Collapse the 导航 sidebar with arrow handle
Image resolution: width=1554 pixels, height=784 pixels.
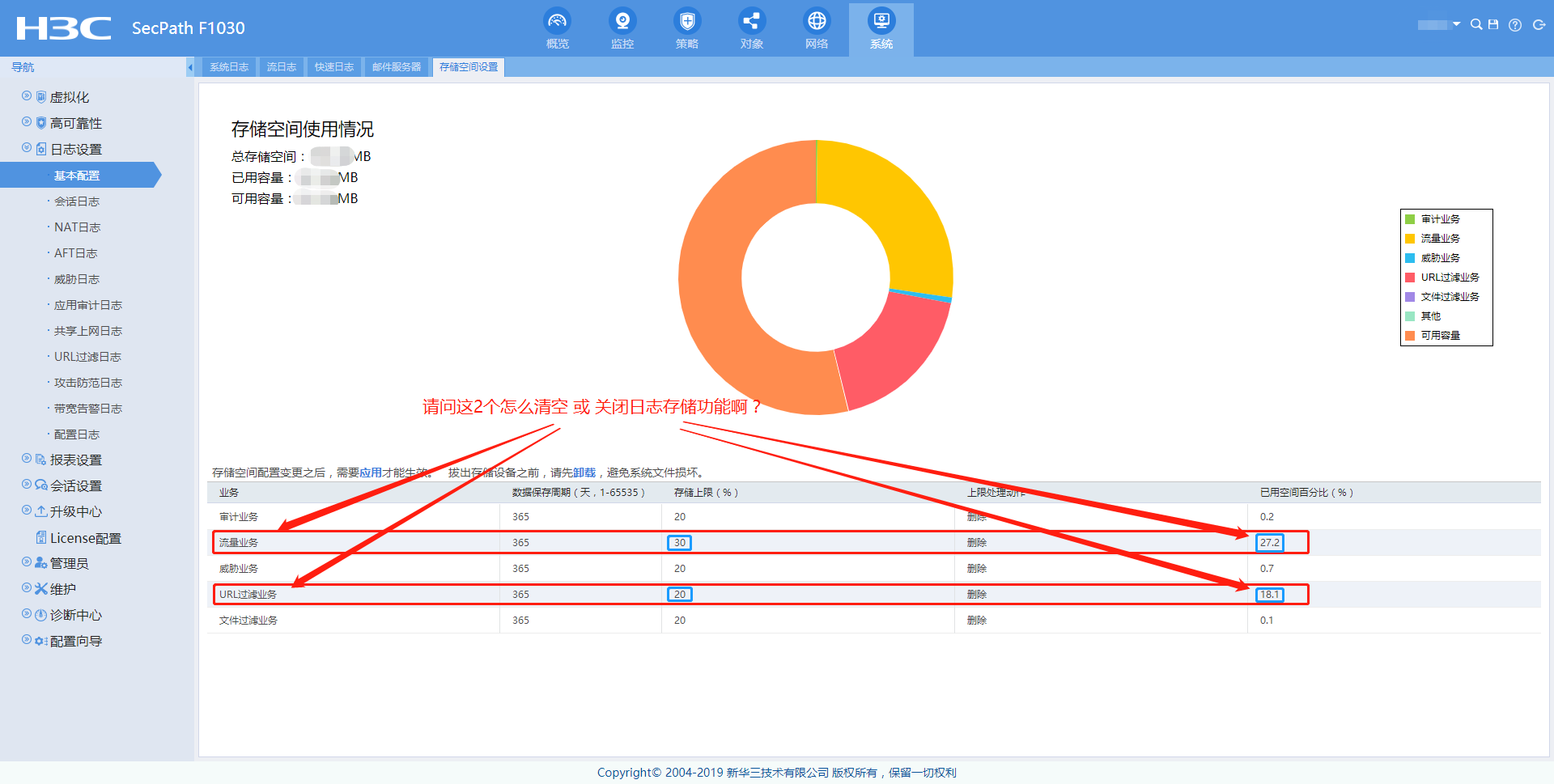[x=190, y=67]
